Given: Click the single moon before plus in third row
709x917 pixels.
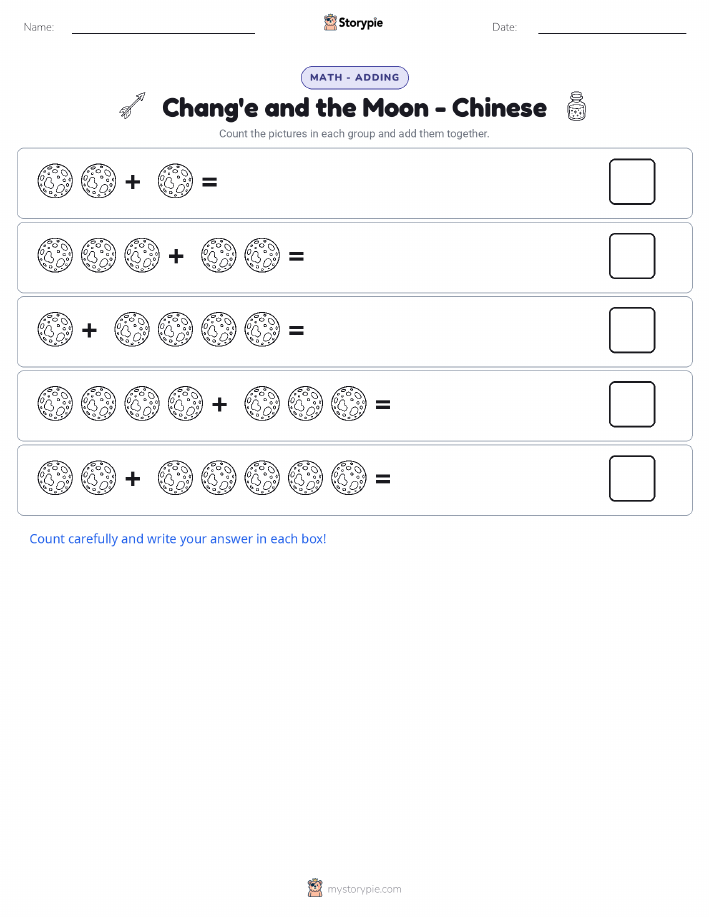Looking at the screenshot, I should (55, 329).
